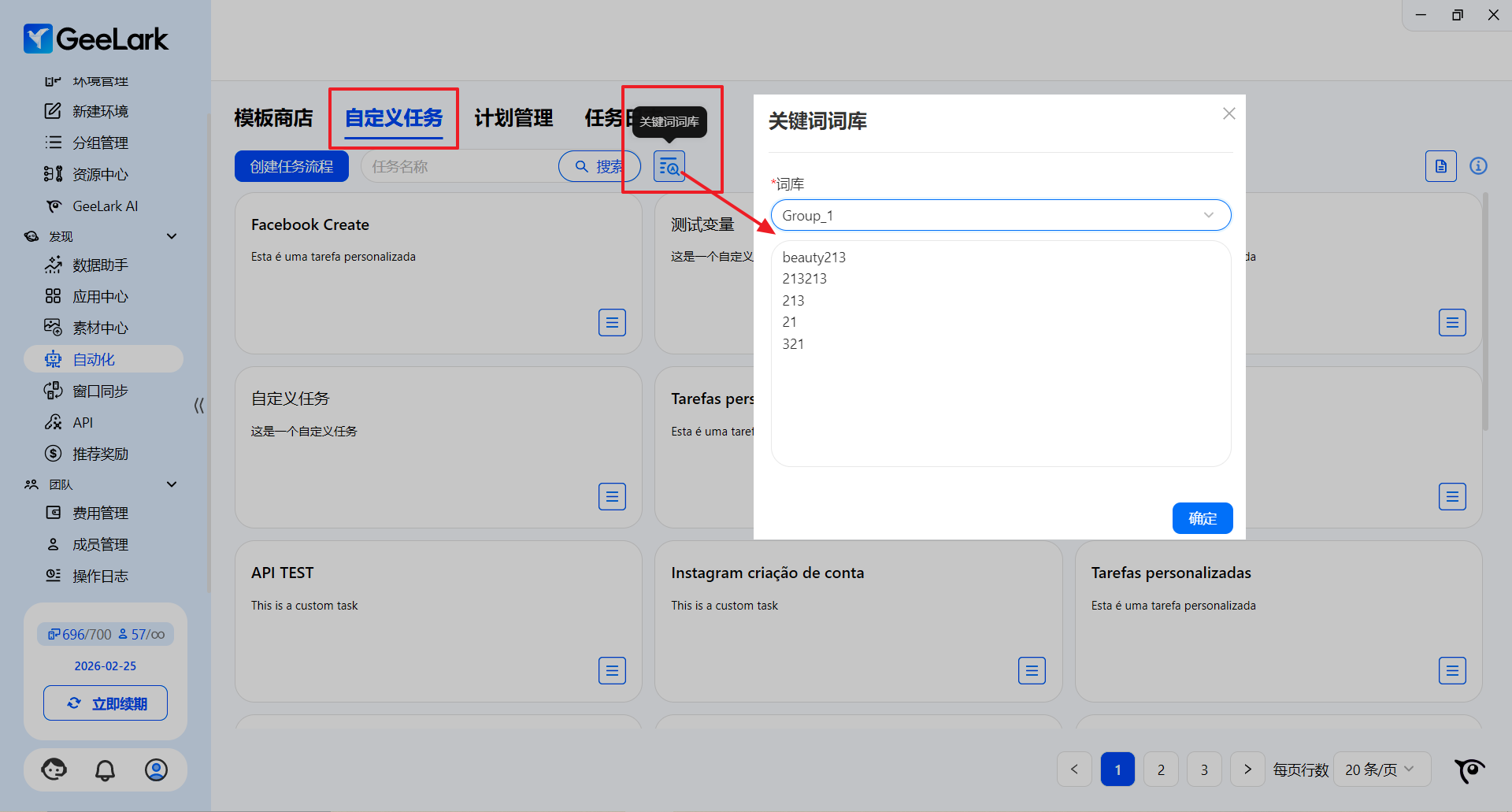Open user profile avatar icon
The height and width of the screenshot is (812, 1512).
point(156,769)
